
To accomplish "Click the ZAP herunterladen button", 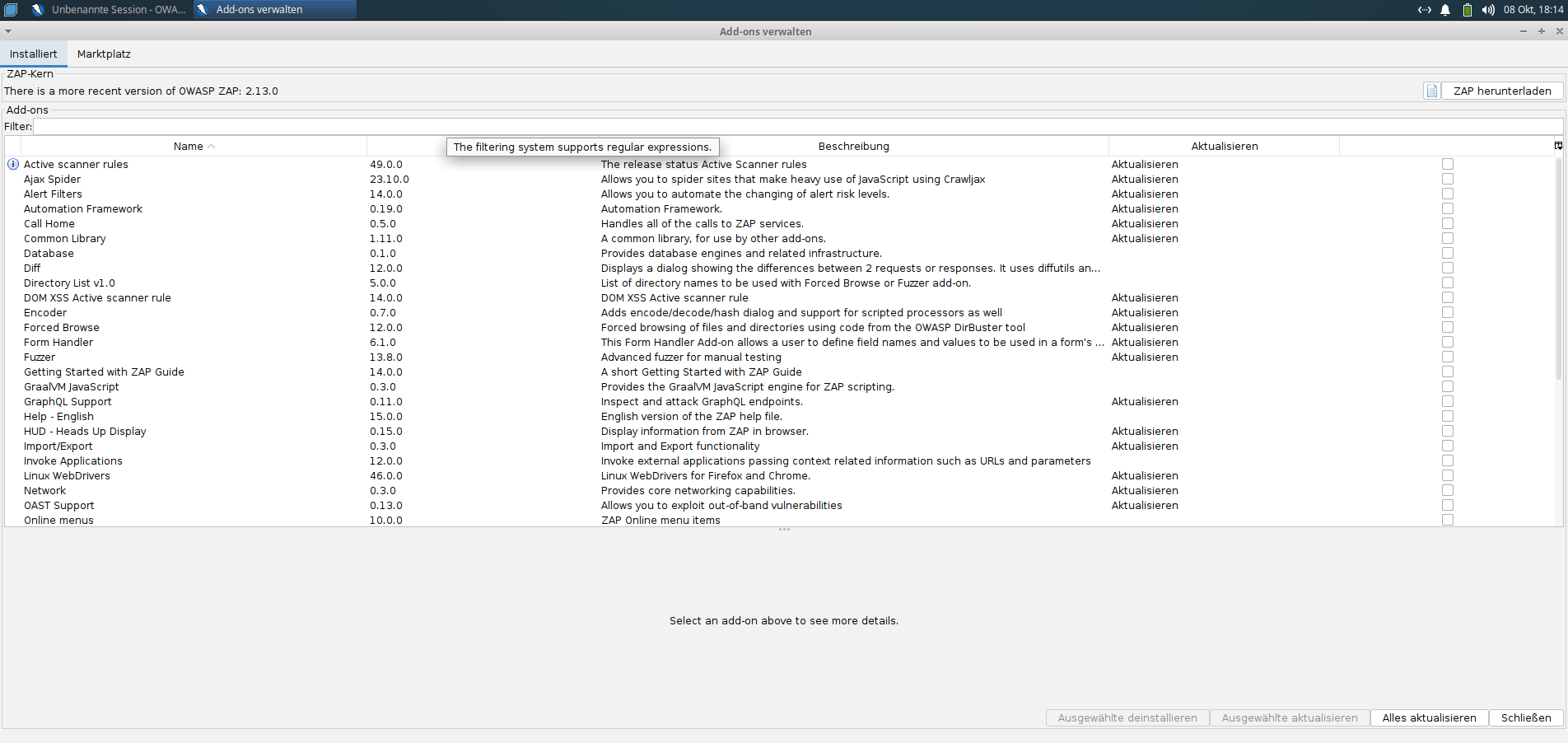I will pyautogui.click(x=1502, y=91).
